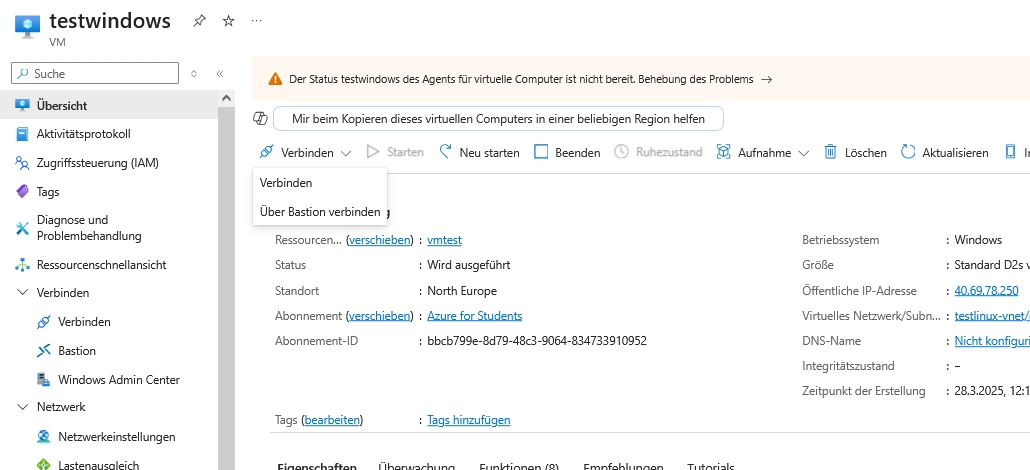1030x470 pixels.
Task: Open Ressourcenschnellansicht in the sidebar
Action: click(101, 265)
